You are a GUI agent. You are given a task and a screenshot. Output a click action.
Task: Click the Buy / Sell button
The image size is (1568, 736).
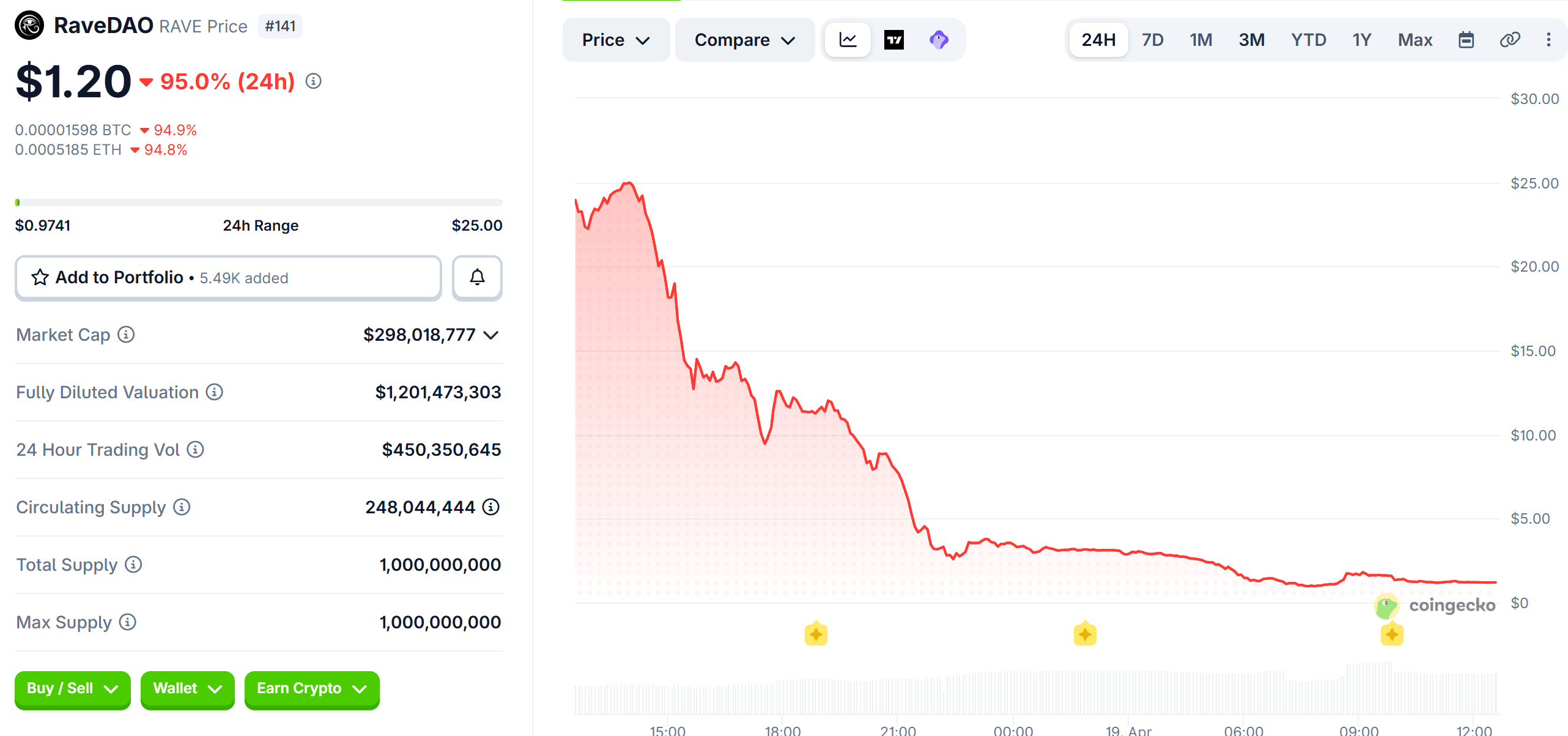pyautogui.click(x=72, y=690)
